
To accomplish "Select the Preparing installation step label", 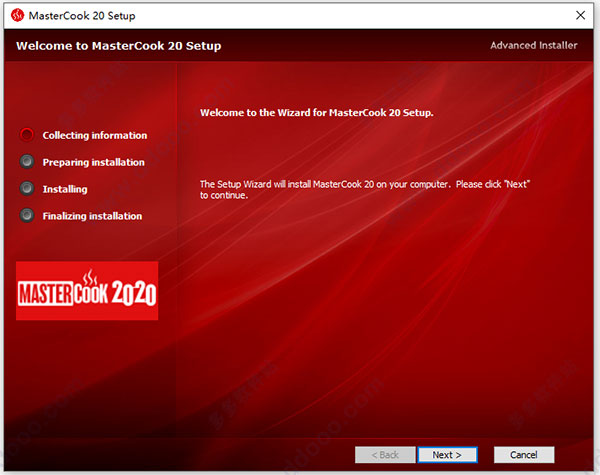I will click(93, 162).
